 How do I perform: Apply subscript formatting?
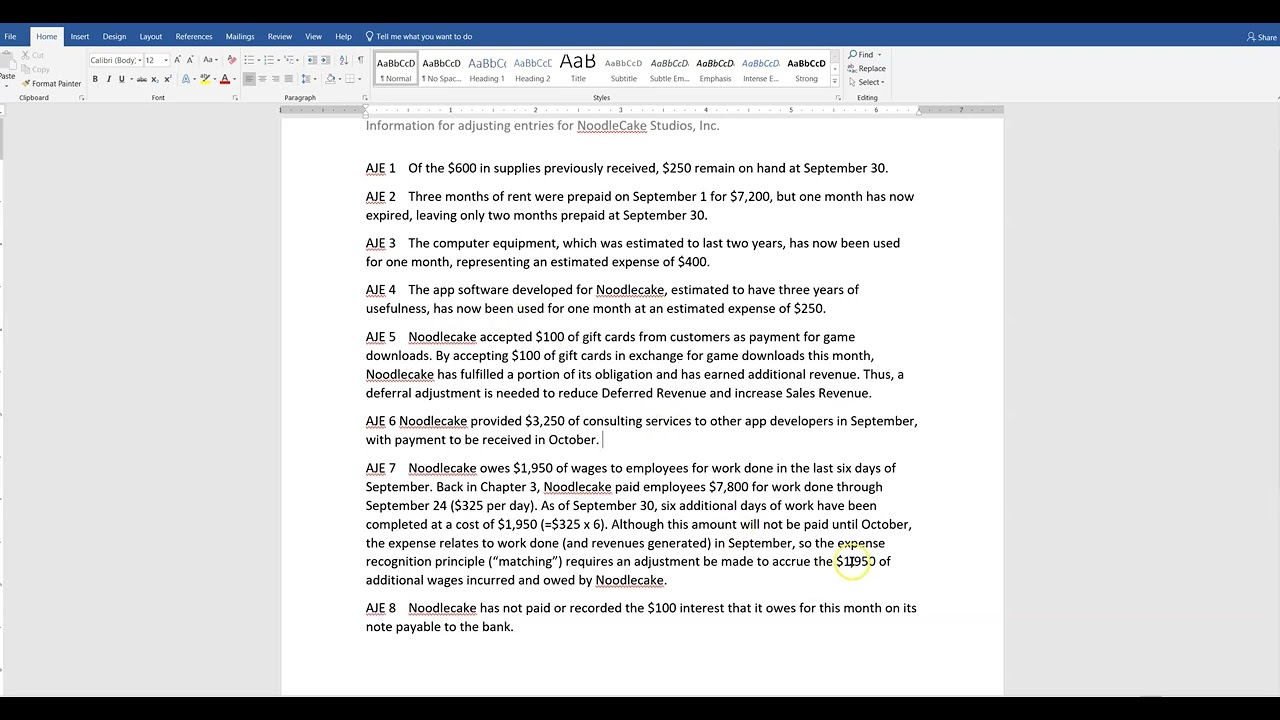(155, 79)
